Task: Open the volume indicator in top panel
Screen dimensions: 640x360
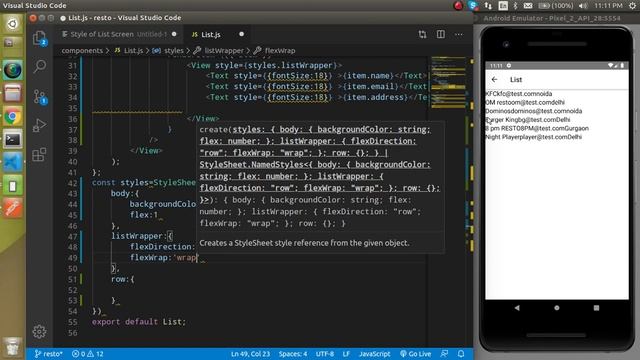Action: 583,5
